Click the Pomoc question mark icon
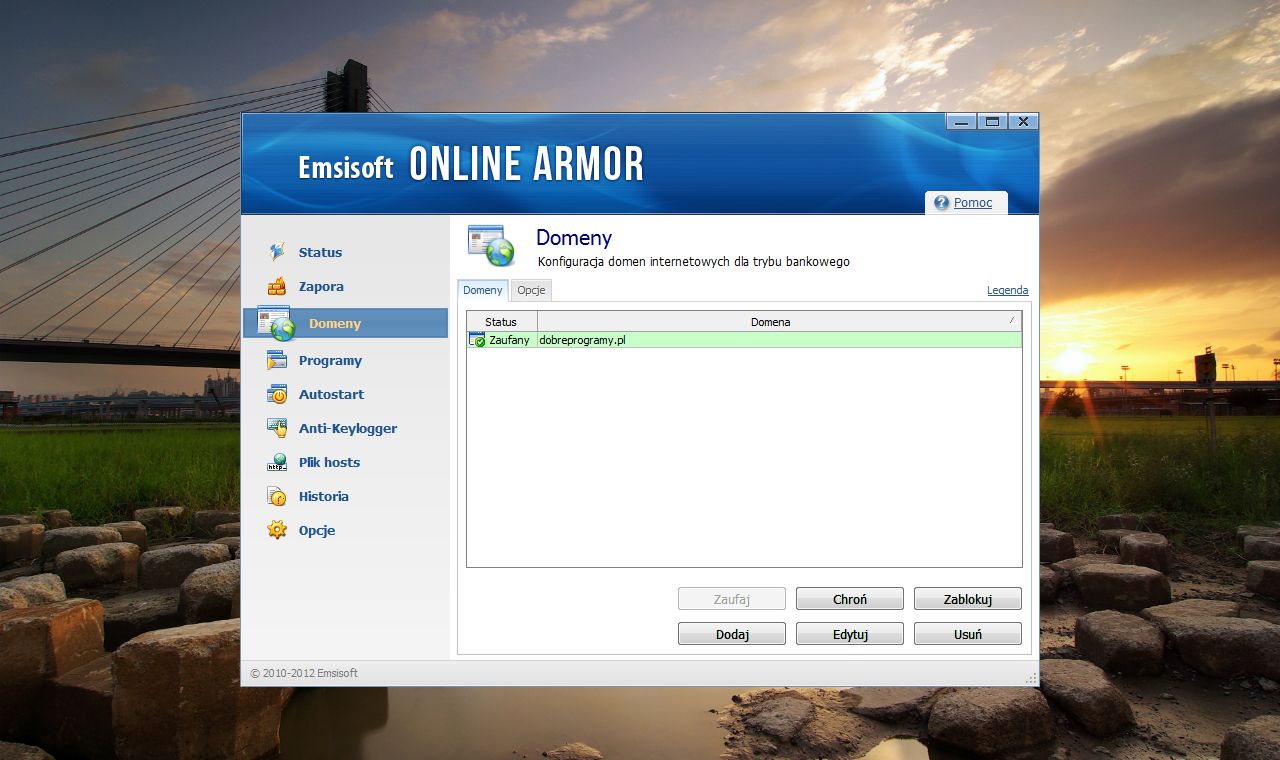 point(941,203)
